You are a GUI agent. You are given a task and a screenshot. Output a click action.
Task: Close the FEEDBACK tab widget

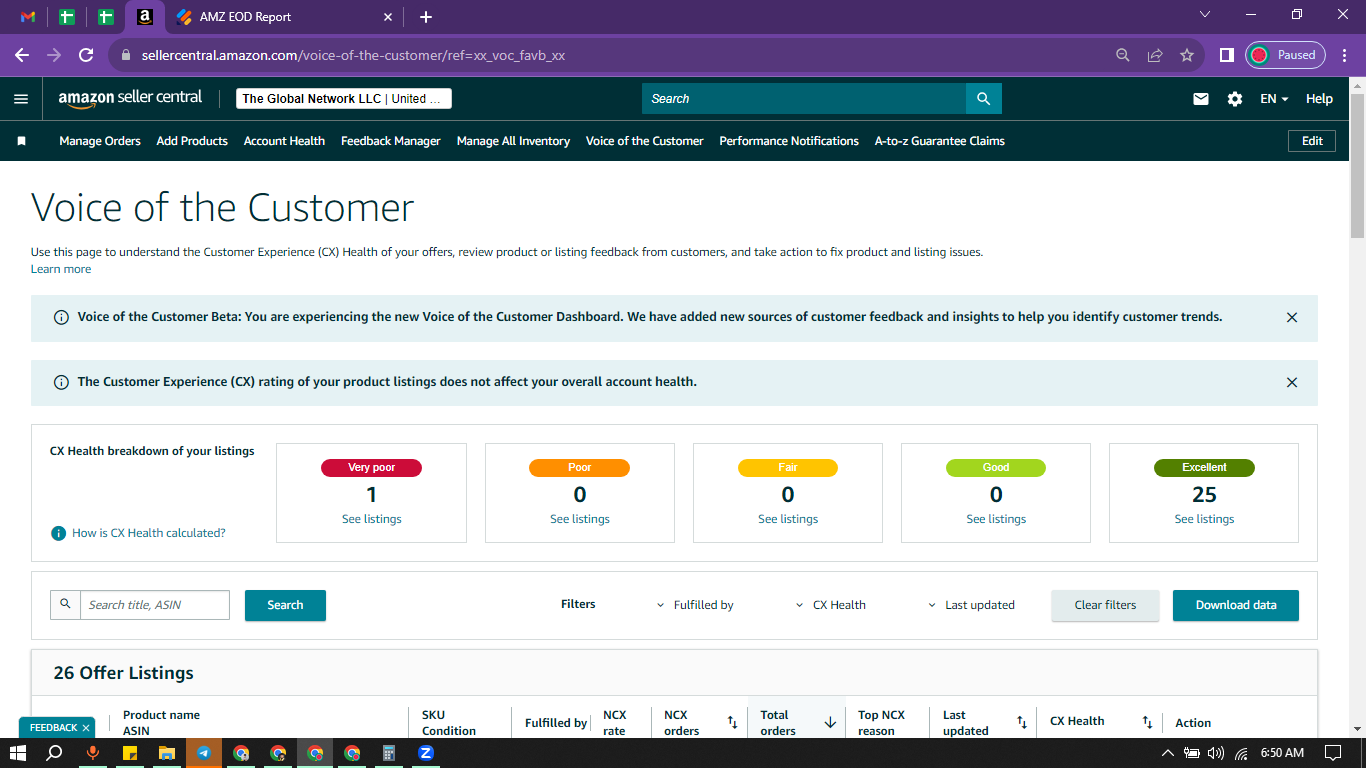pyautogui.click(x=86, y=728)
